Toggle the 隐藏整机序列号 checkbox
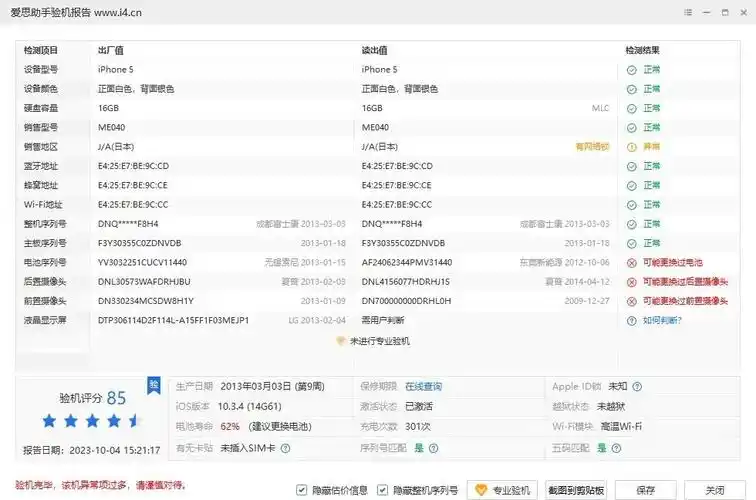The width and height of the screenshot is (756, 500). point(382,490)
